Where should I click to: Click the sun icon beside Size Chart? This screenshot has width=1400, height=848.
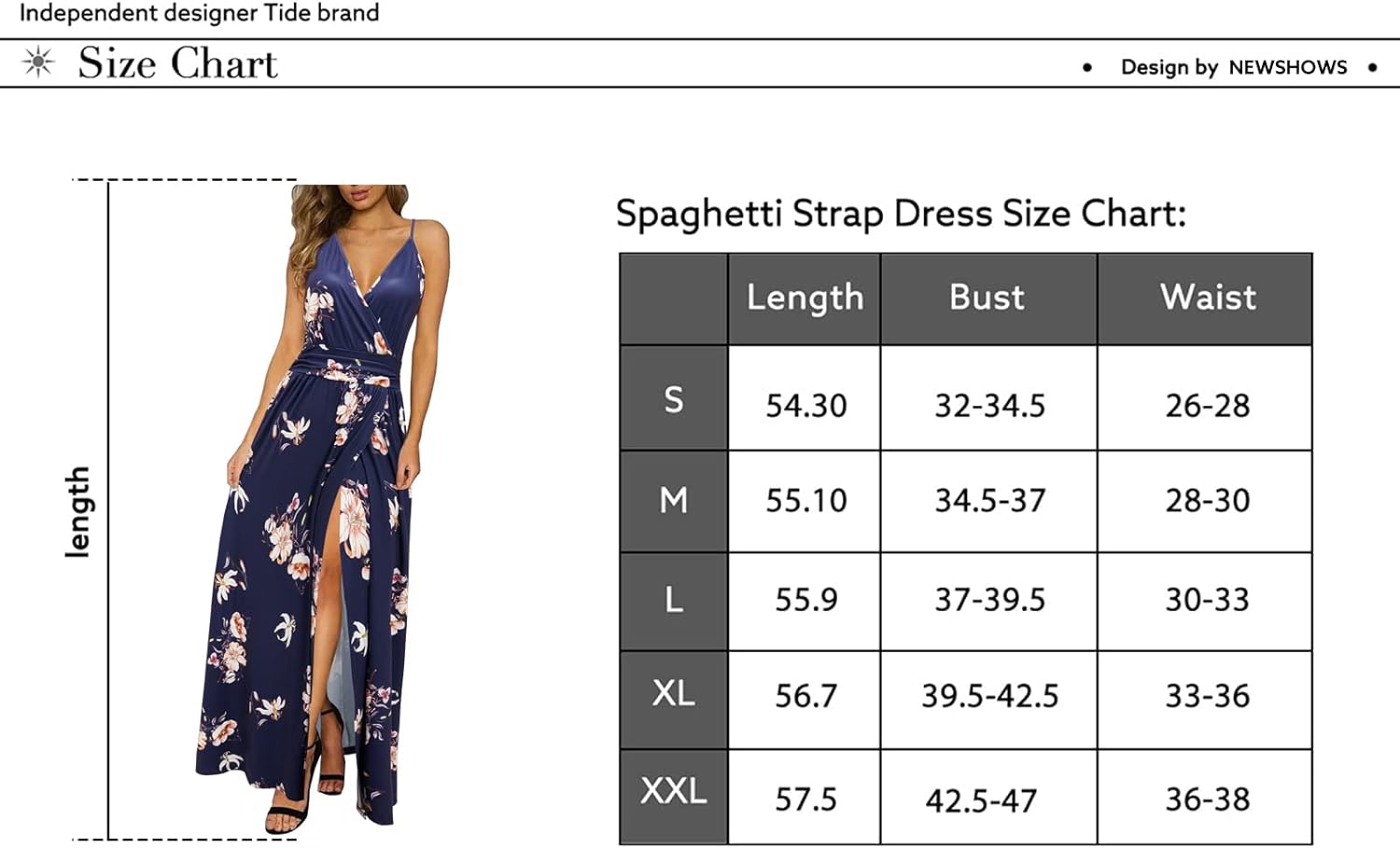(x=38, y=63)
